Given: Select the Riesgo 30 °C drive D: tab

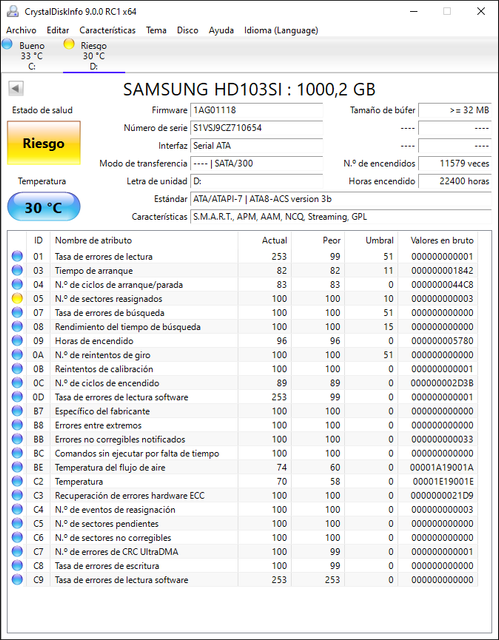Looking at the screenshot, I should click(x=94, y=56).
